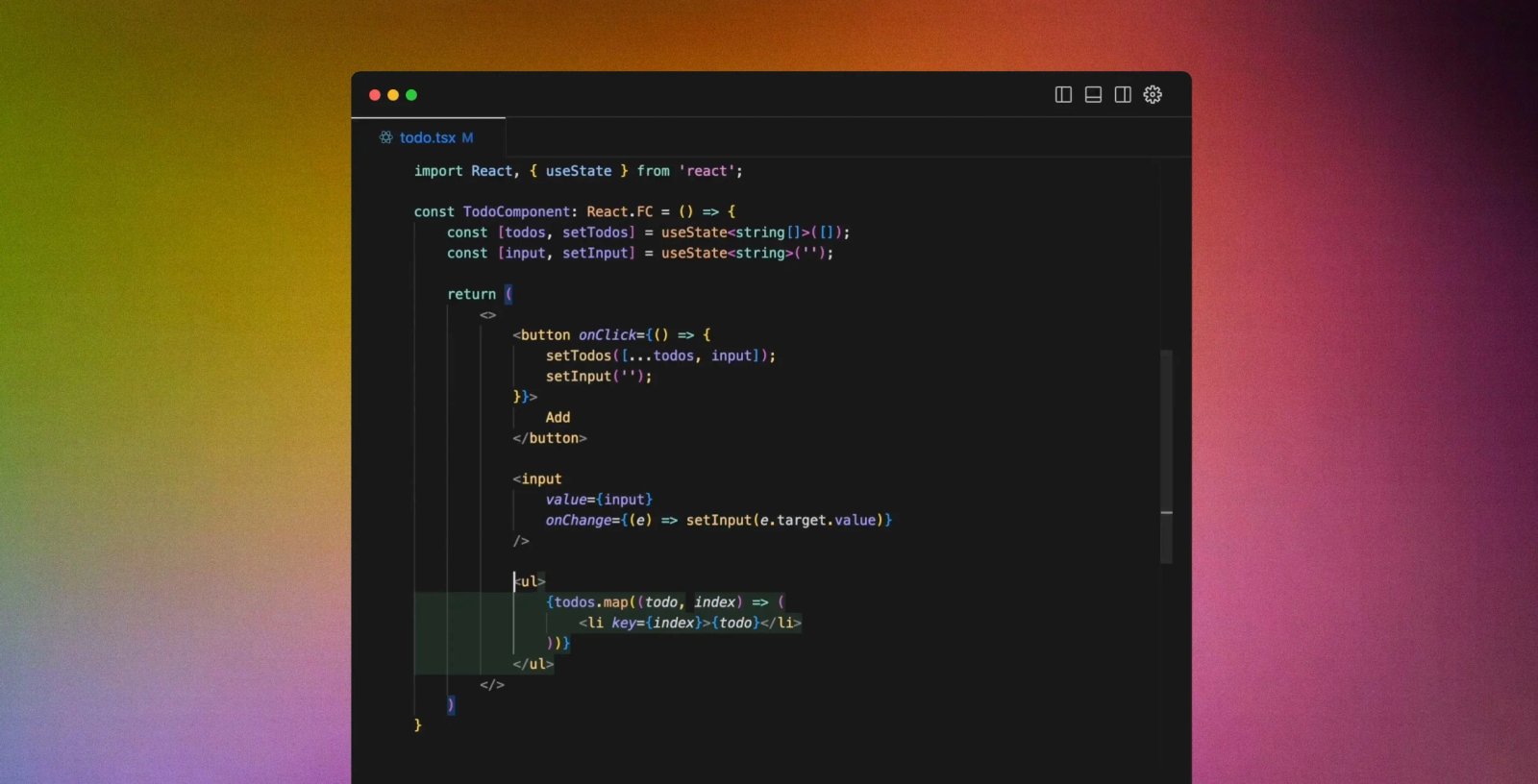The width and height of the screenshot is (1538, 784).
Task: Select the todo.tsx editor tab
Action: [428, 137]
